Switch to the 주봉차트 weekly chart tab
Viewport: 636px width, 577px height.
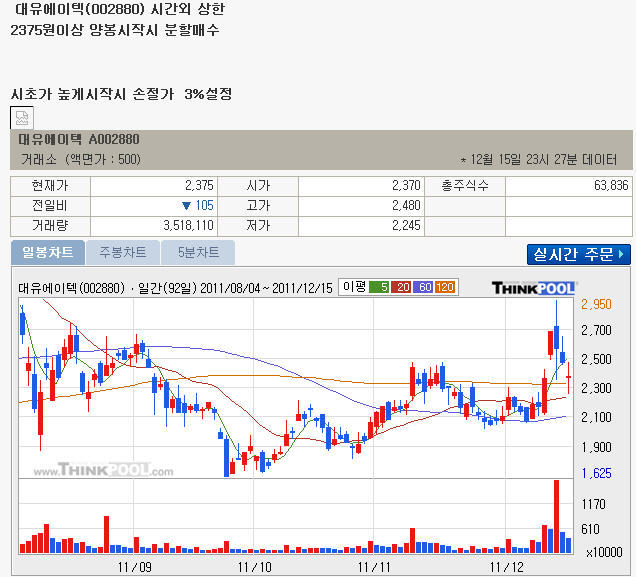pos(123,252)
